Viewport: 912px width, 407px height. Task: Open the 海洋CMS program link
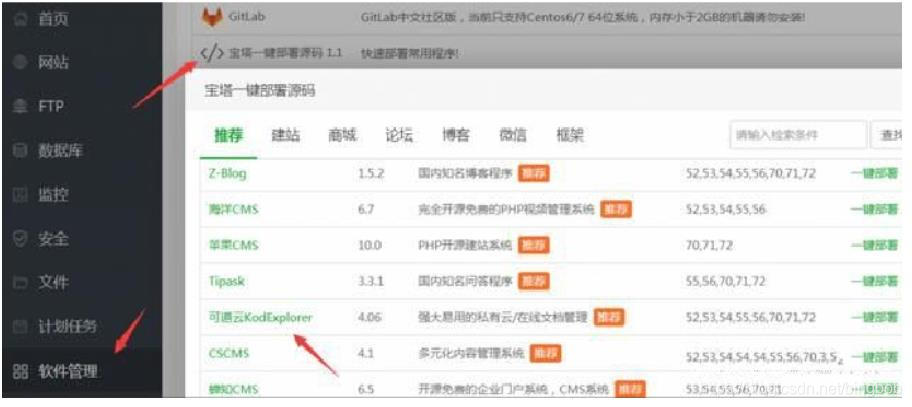[233, 209]
